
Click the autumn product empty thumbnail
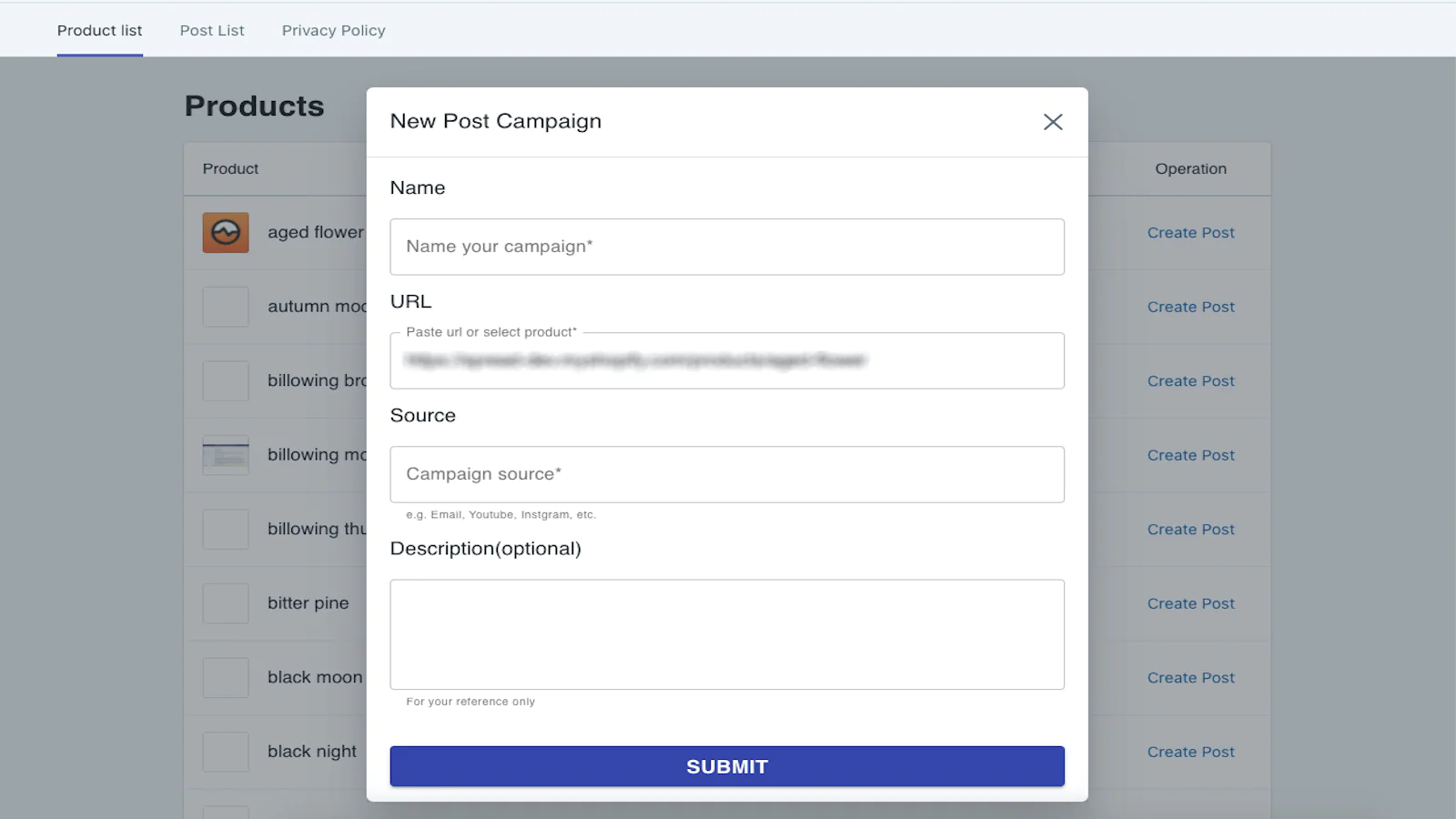226,307
